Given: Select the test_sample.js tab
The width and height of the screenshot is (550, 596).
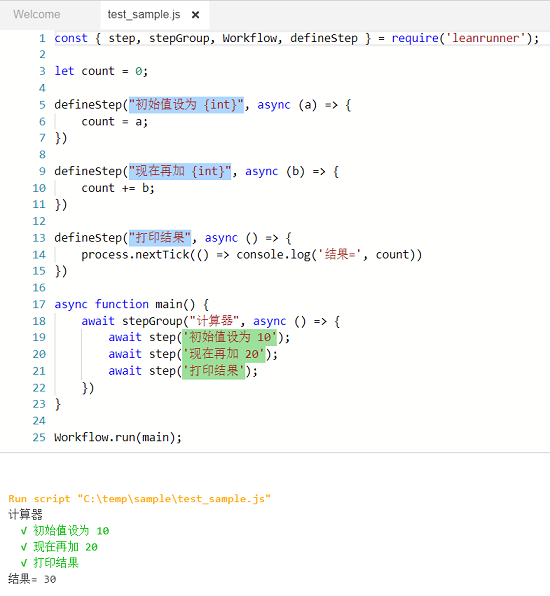Looking at the screenshot, I should [144, 14].
